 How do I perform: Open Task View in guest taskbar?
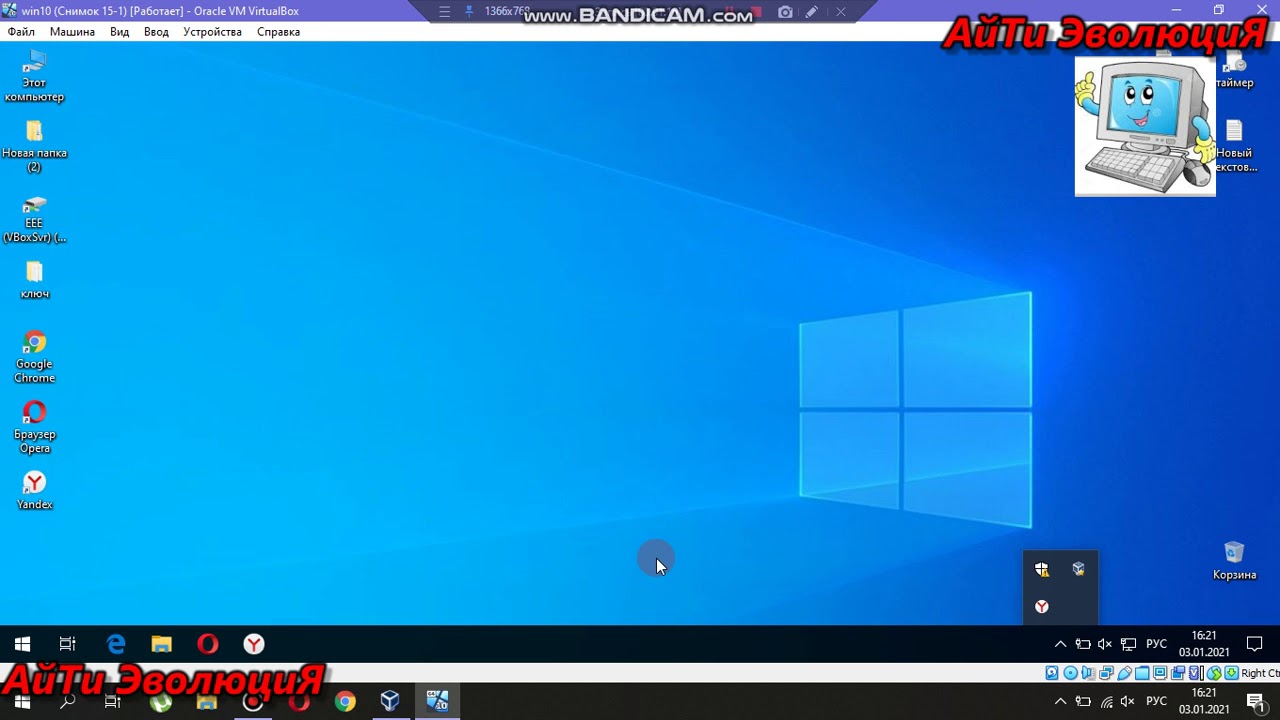pyautogui.click(x=68, y=644)
